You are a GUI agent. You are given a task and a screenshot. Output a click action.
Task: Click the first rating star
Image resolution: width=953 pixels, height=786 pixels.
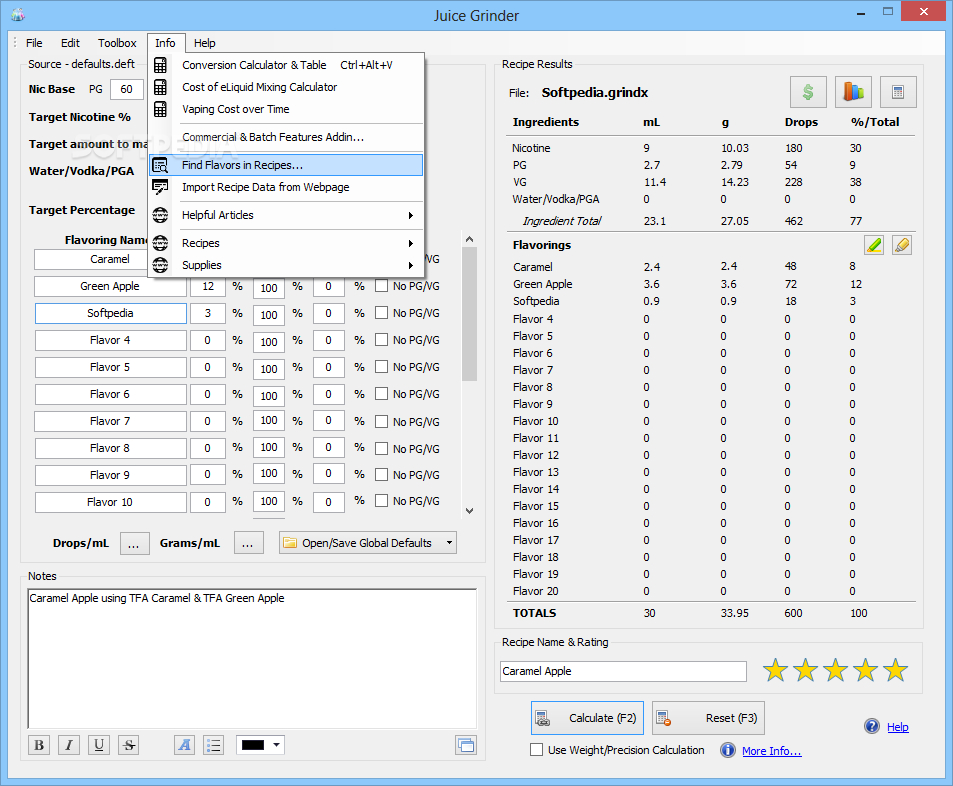[x=776, y=670]
